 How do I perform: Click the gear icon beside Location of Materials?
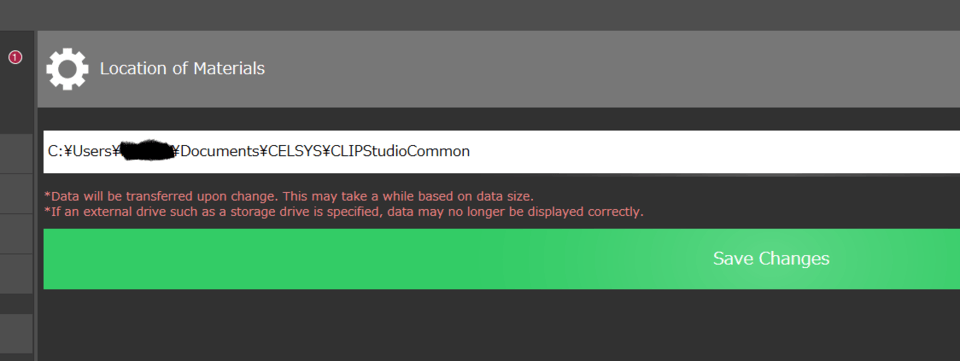[67, 69]
